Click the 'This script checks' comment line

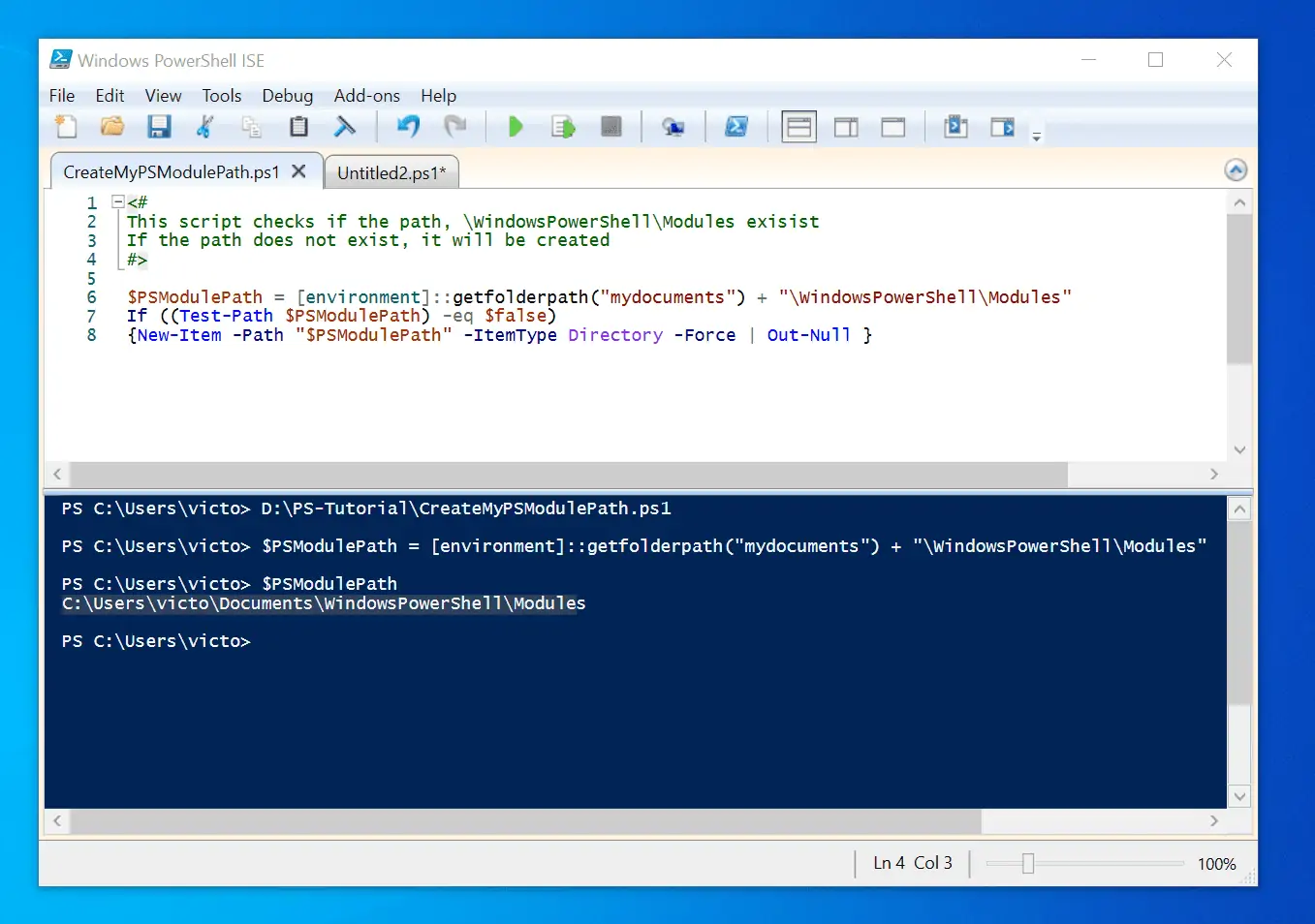(x=473, y=222)
